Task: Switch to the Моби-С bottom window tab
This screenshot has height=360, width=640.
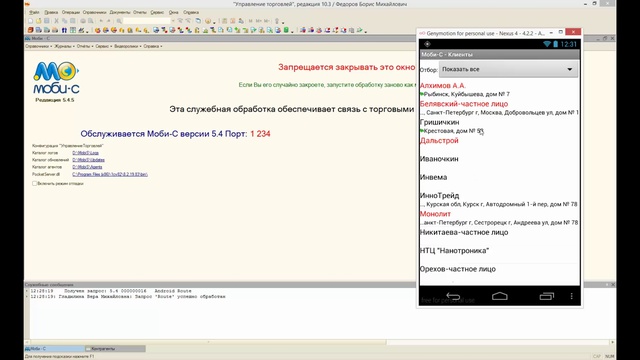Action: click(x=55, y=349)
